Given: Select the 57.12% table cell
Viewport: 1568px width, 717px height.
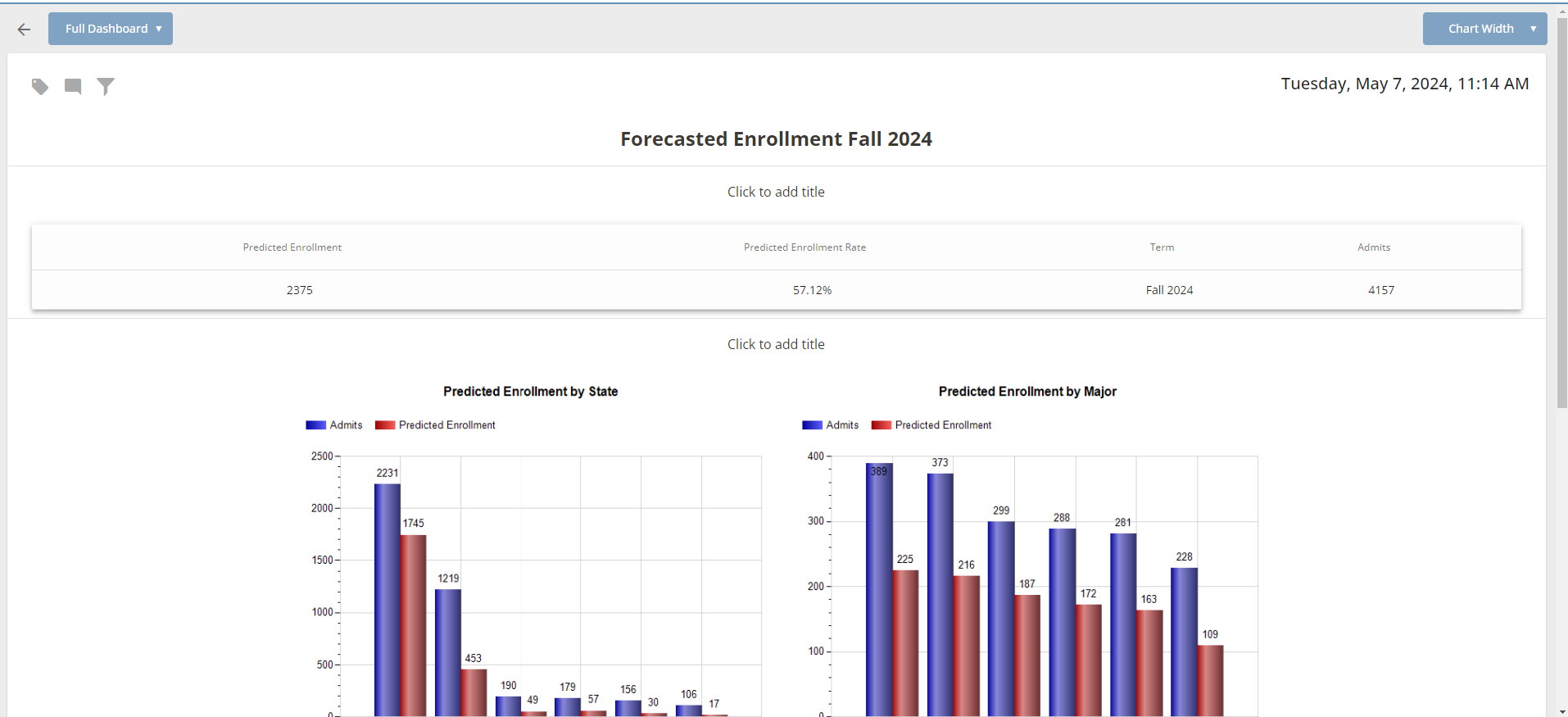Looking at the screenshot, I should tap(812, 290).
